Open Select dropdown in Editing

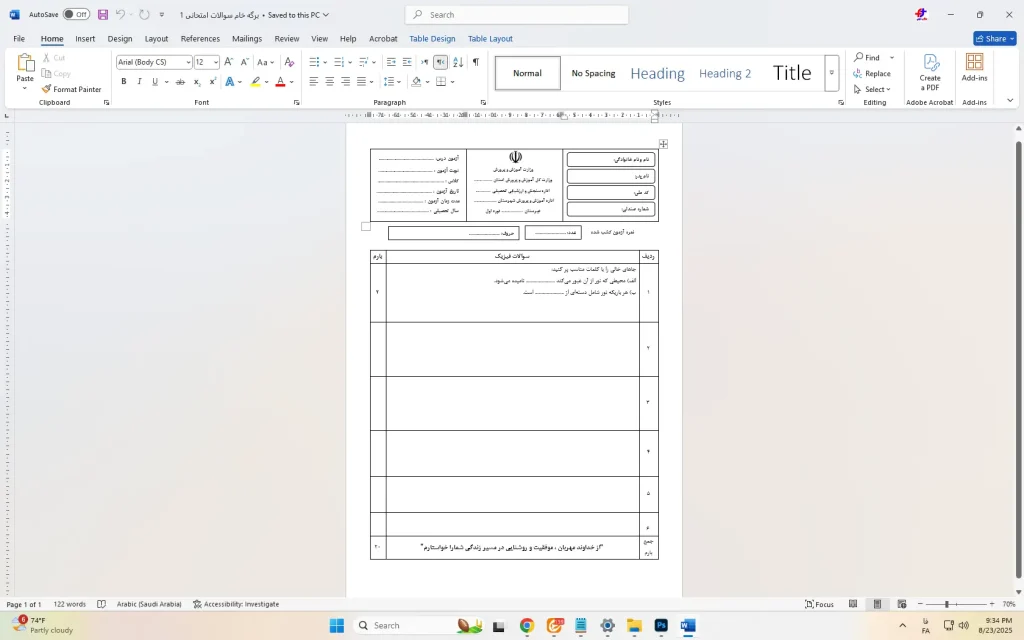pyautogui.click(x=872, y=89)
